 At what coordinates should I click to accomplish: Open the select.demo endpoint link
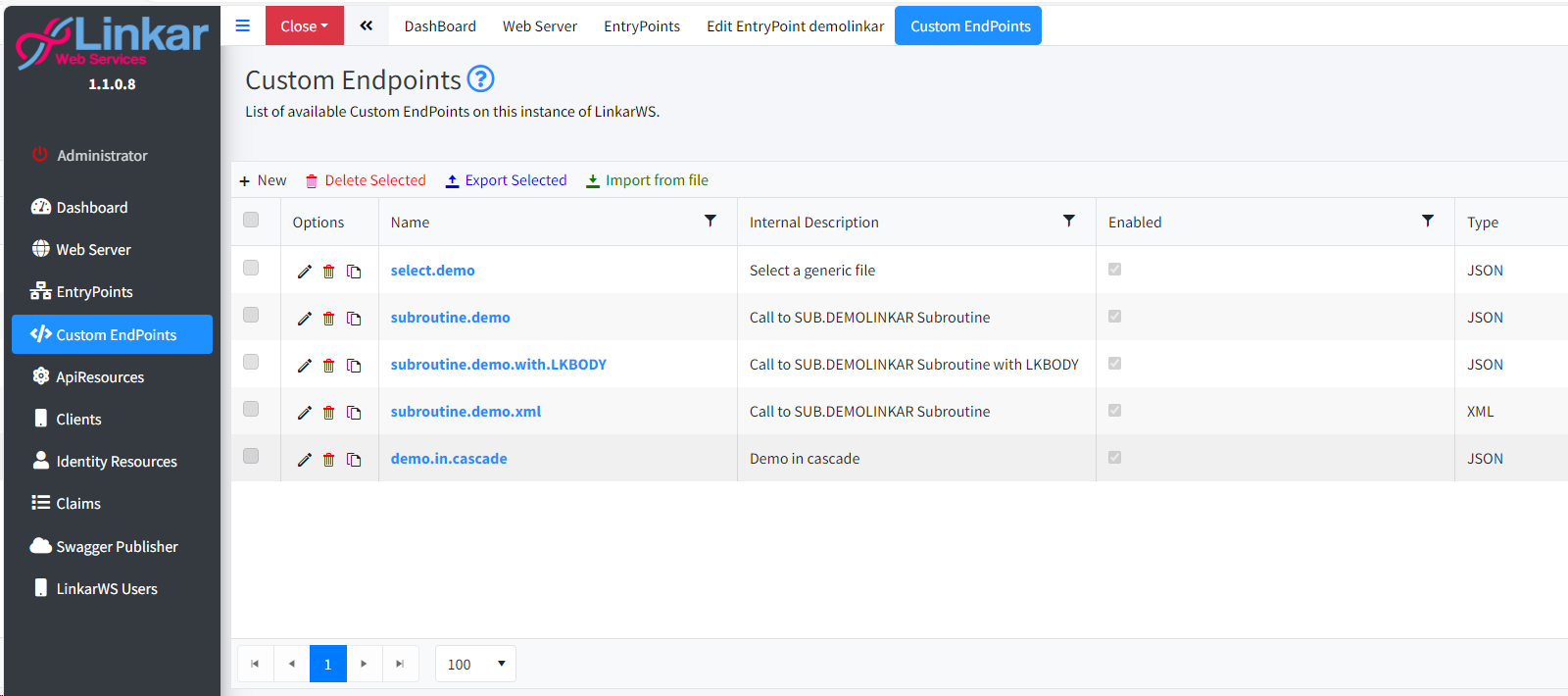pos(432,271)
